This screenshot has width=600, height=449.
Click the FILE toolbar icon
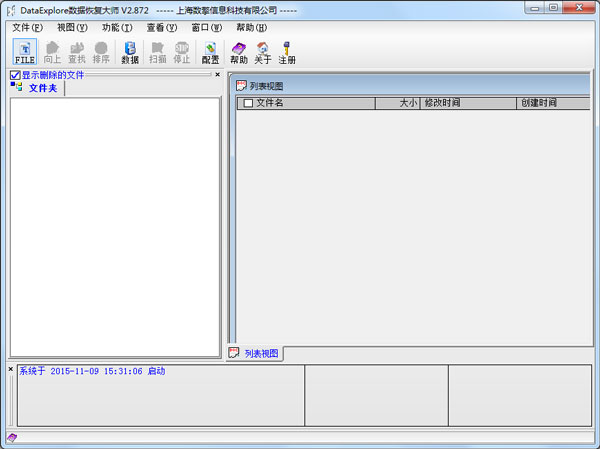pos(25,52)
